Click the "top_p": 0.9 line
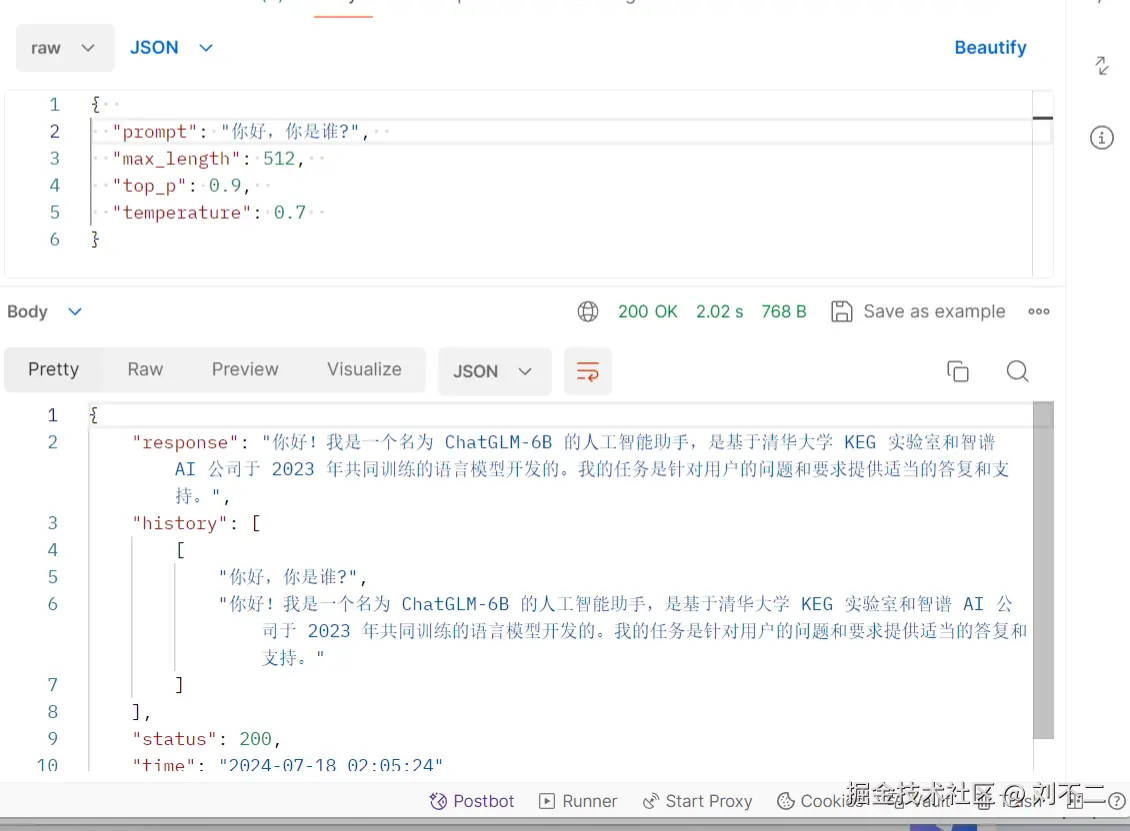This screenshot has width=1130, height=831. coord(181,186)
